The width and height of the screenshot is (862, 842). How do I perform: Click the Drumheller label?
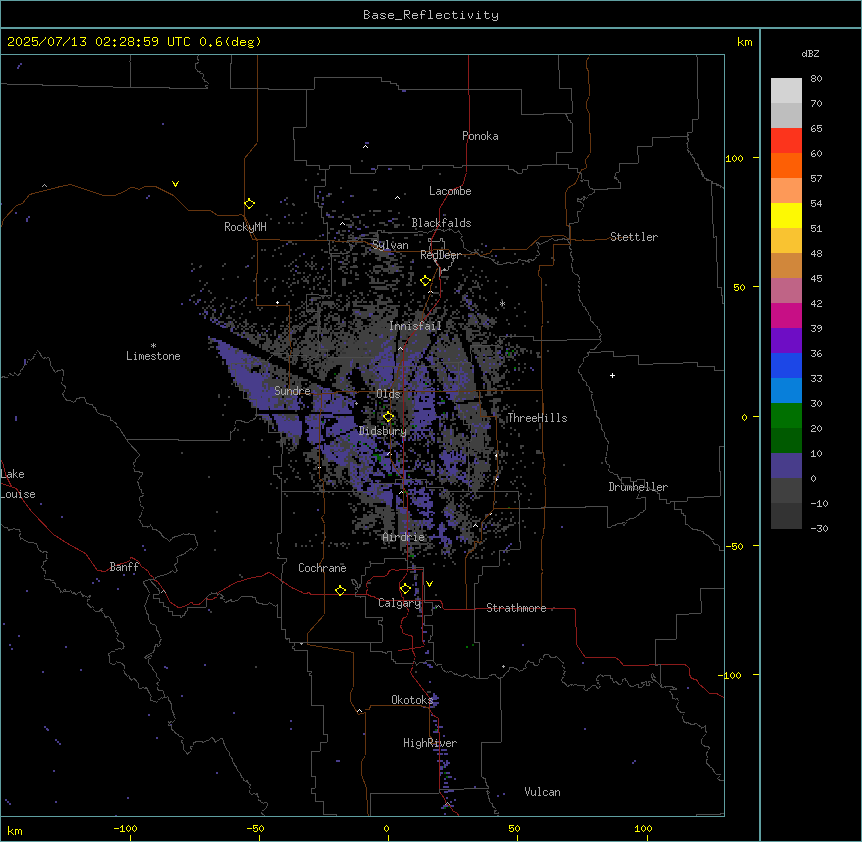click(638, 487)
